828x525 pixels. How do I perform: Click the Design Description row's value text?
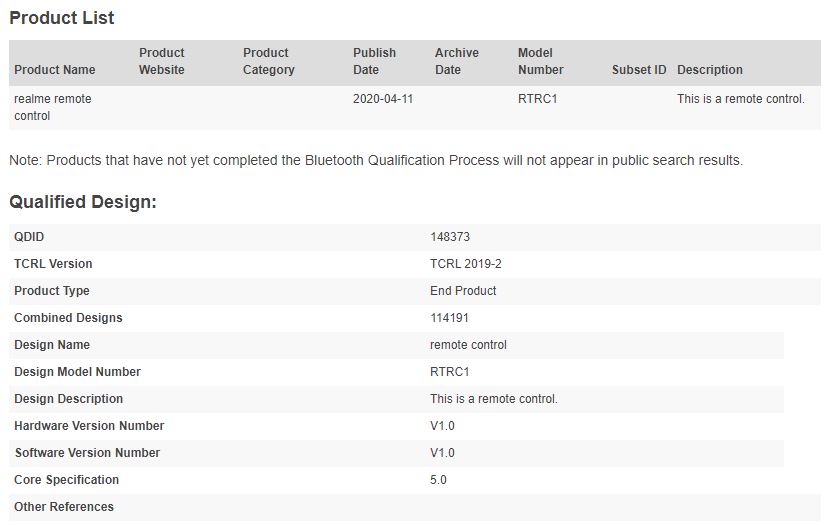click(x=493, y=398)
